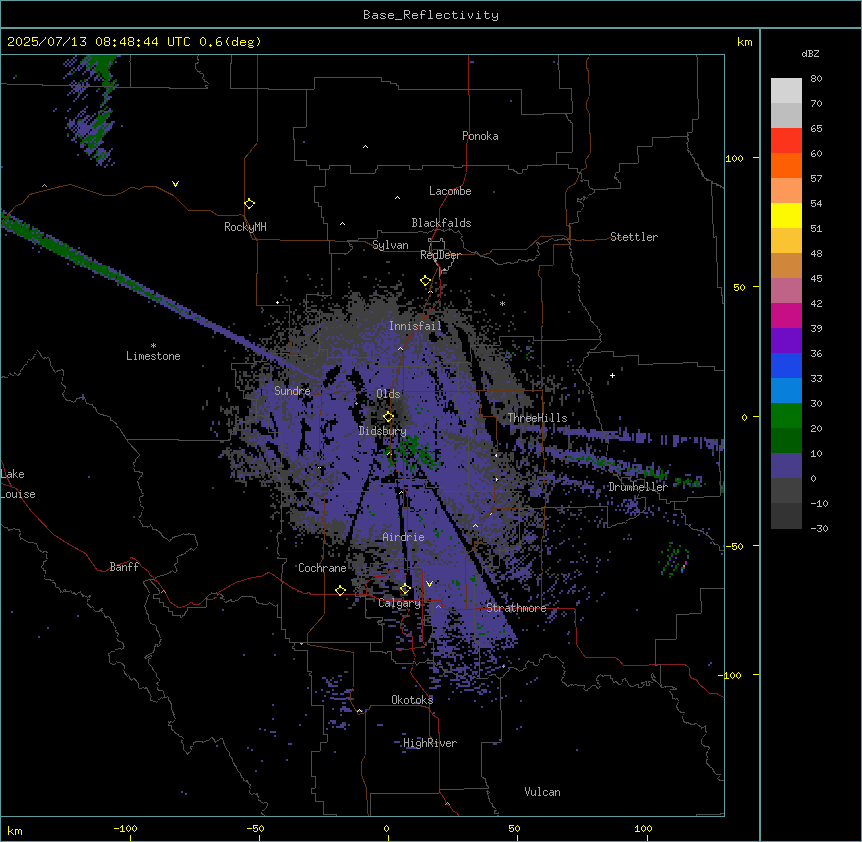Click the Banff label
This screenshot has width=862, height=842.
coord(124,567)
